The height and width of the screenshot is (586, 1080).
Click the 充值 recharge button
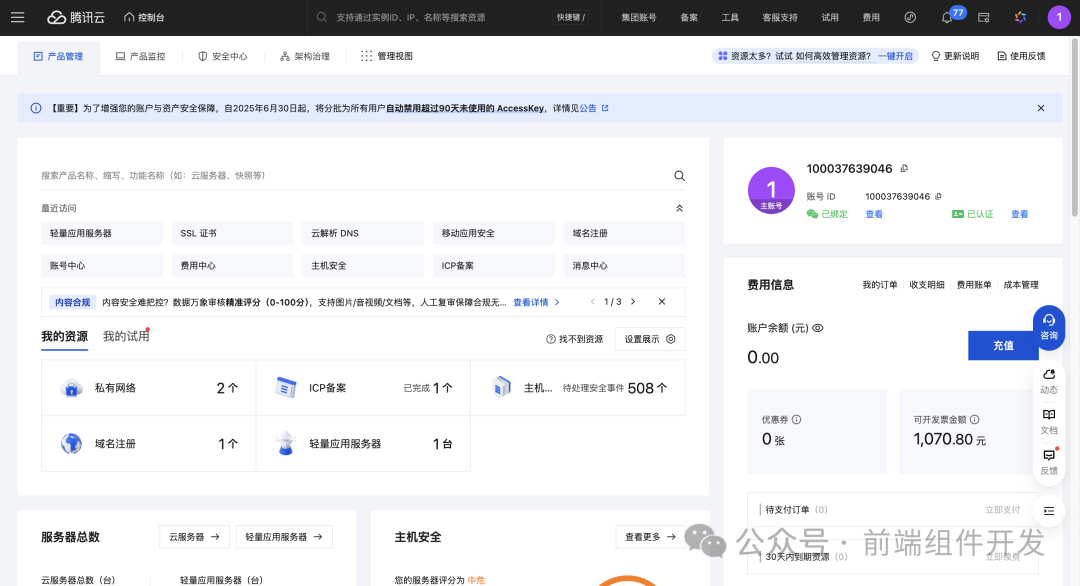(1003, 345)
